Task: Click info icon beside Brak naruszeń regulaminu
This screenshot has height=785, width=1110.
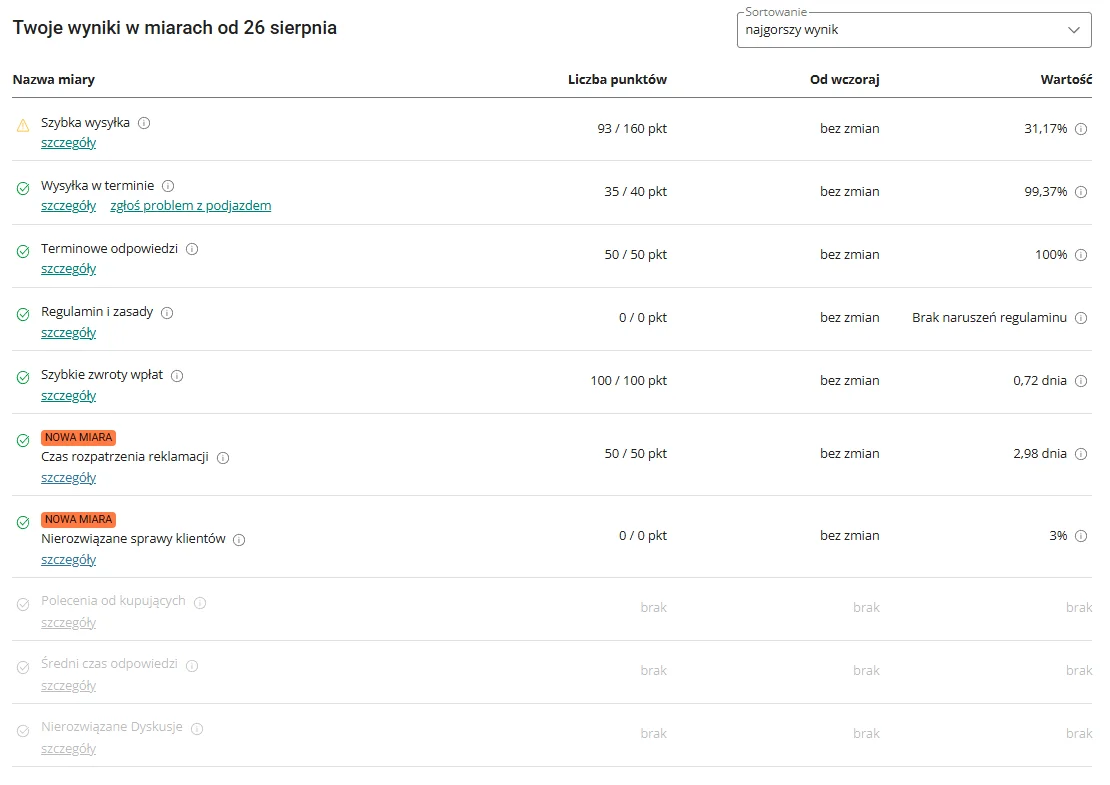Action: pos(1081,318)
